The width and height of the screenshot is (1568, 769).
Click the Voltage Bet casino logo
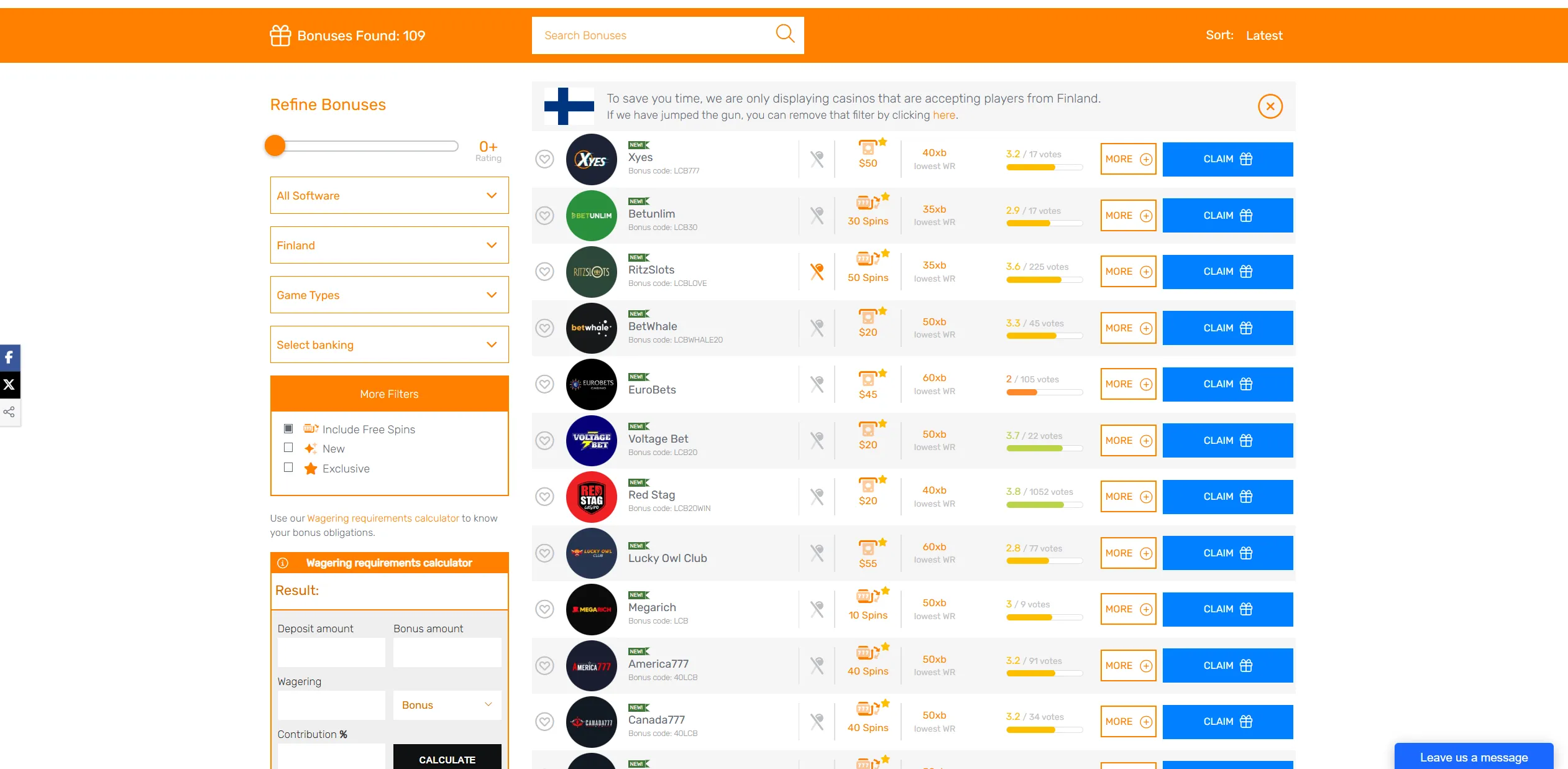point(592,441)
